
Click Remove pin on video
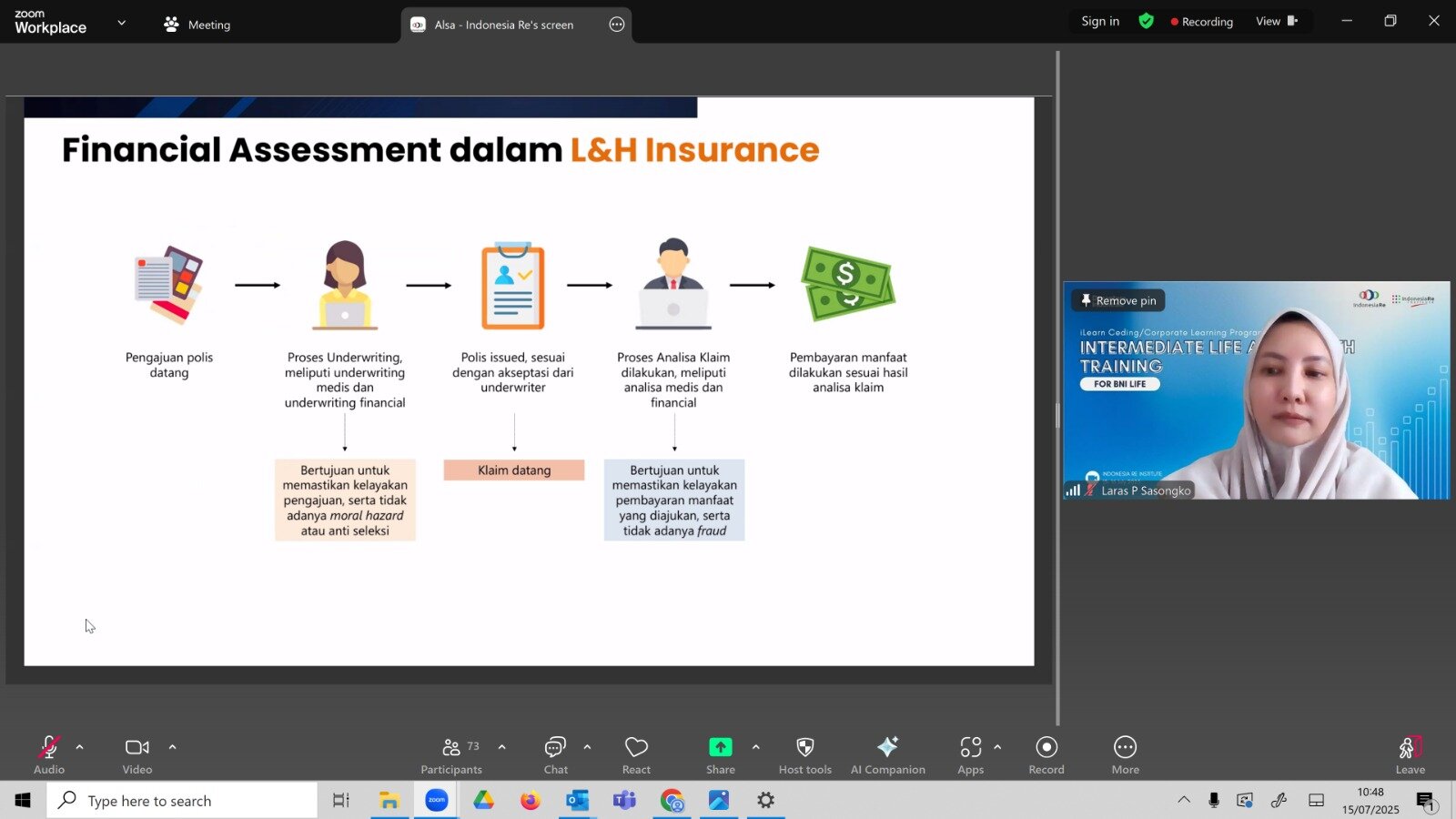coord(1118,300)
